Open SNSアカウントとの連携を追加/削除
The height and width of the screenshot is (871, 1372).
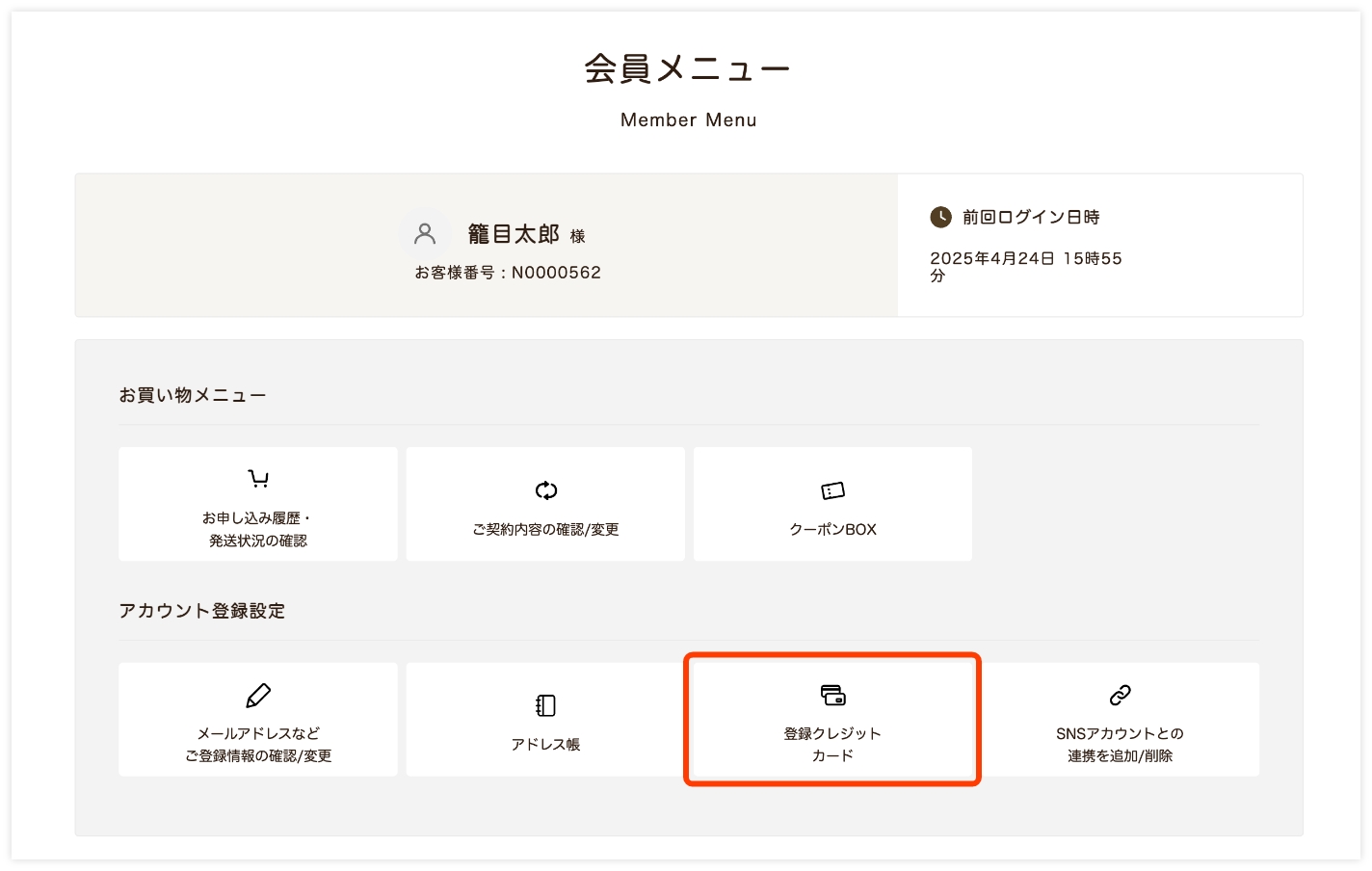[x=1120, y=720]
